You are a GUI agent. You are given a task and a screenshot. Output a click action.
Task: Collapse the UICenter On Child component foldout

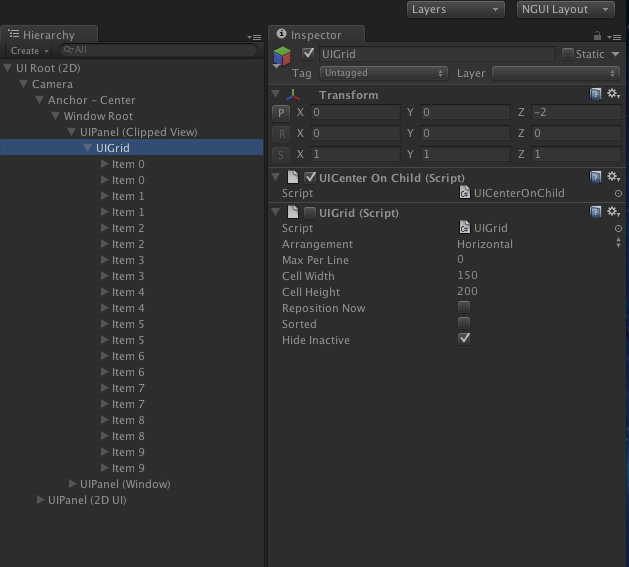tap(276, 177)
